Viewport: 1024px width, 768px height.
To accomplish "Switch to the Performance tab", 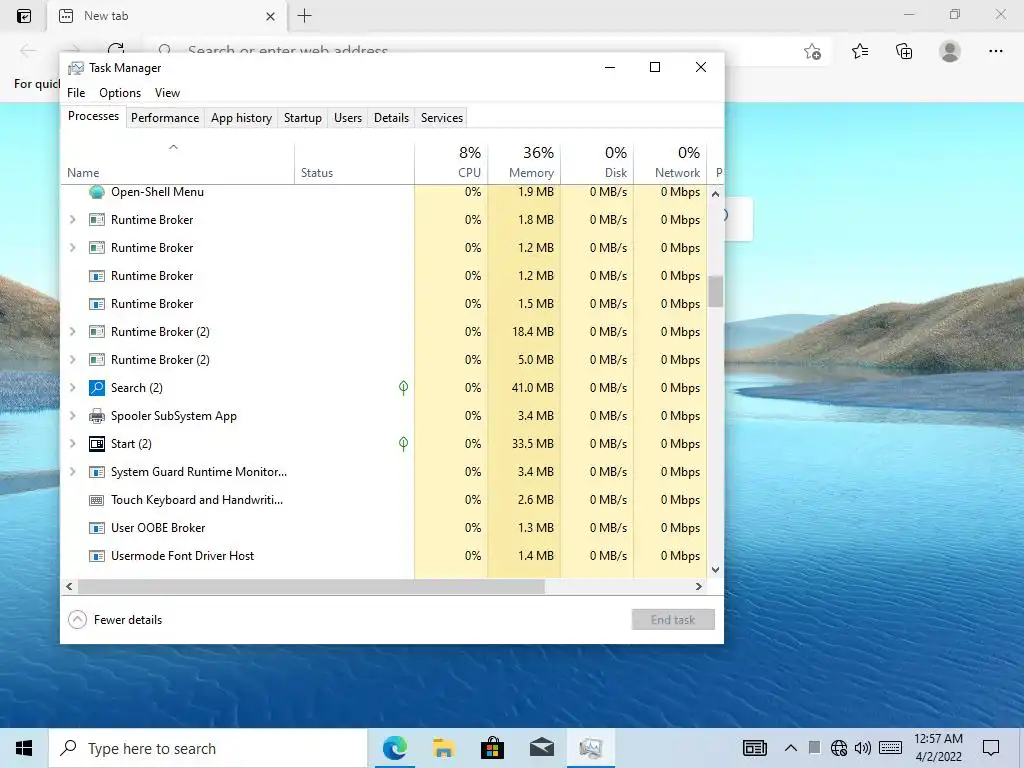I will [x=165, y=118].
